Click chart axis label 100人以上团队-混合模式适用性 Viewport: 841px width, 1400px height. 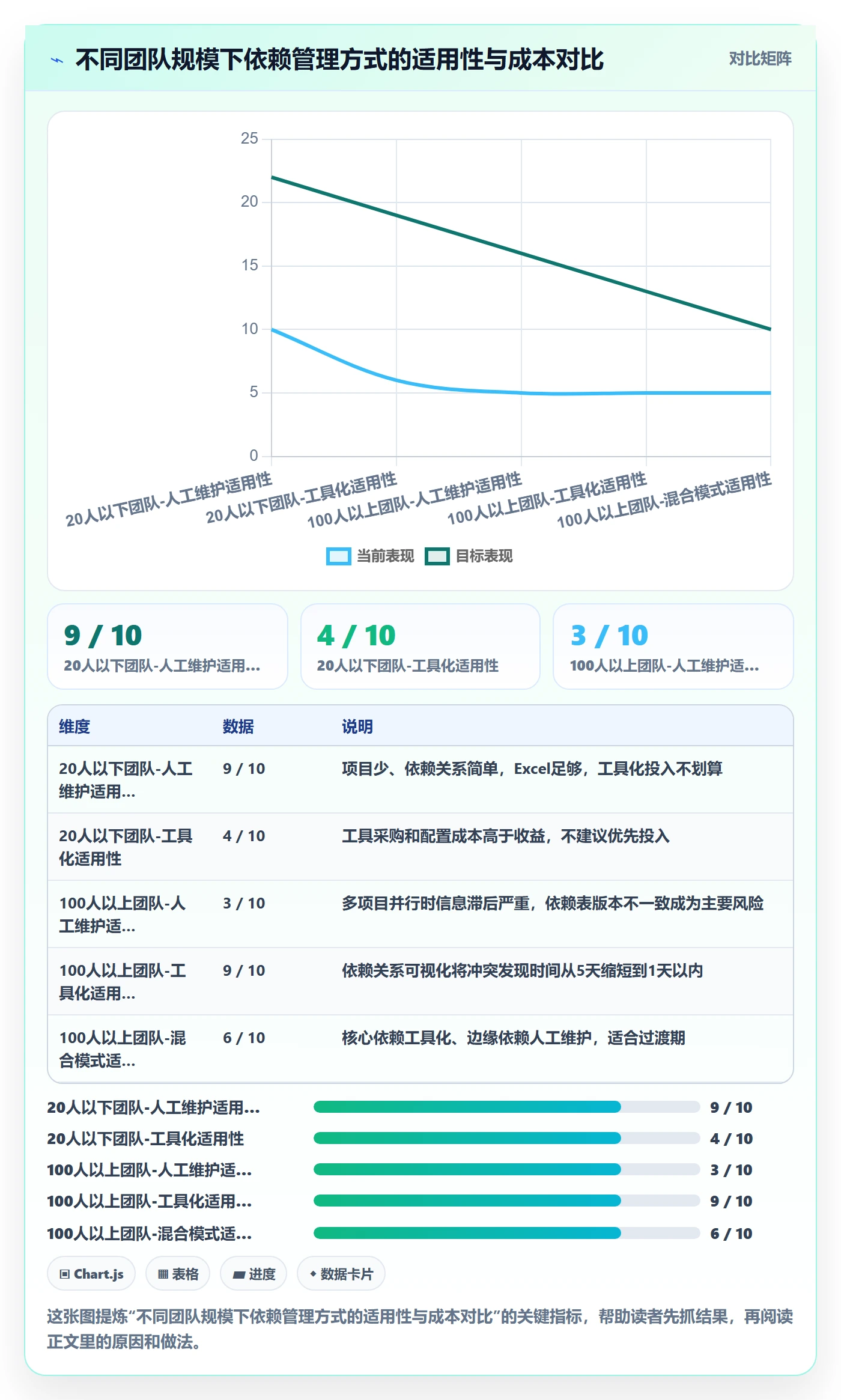(664, 500)
